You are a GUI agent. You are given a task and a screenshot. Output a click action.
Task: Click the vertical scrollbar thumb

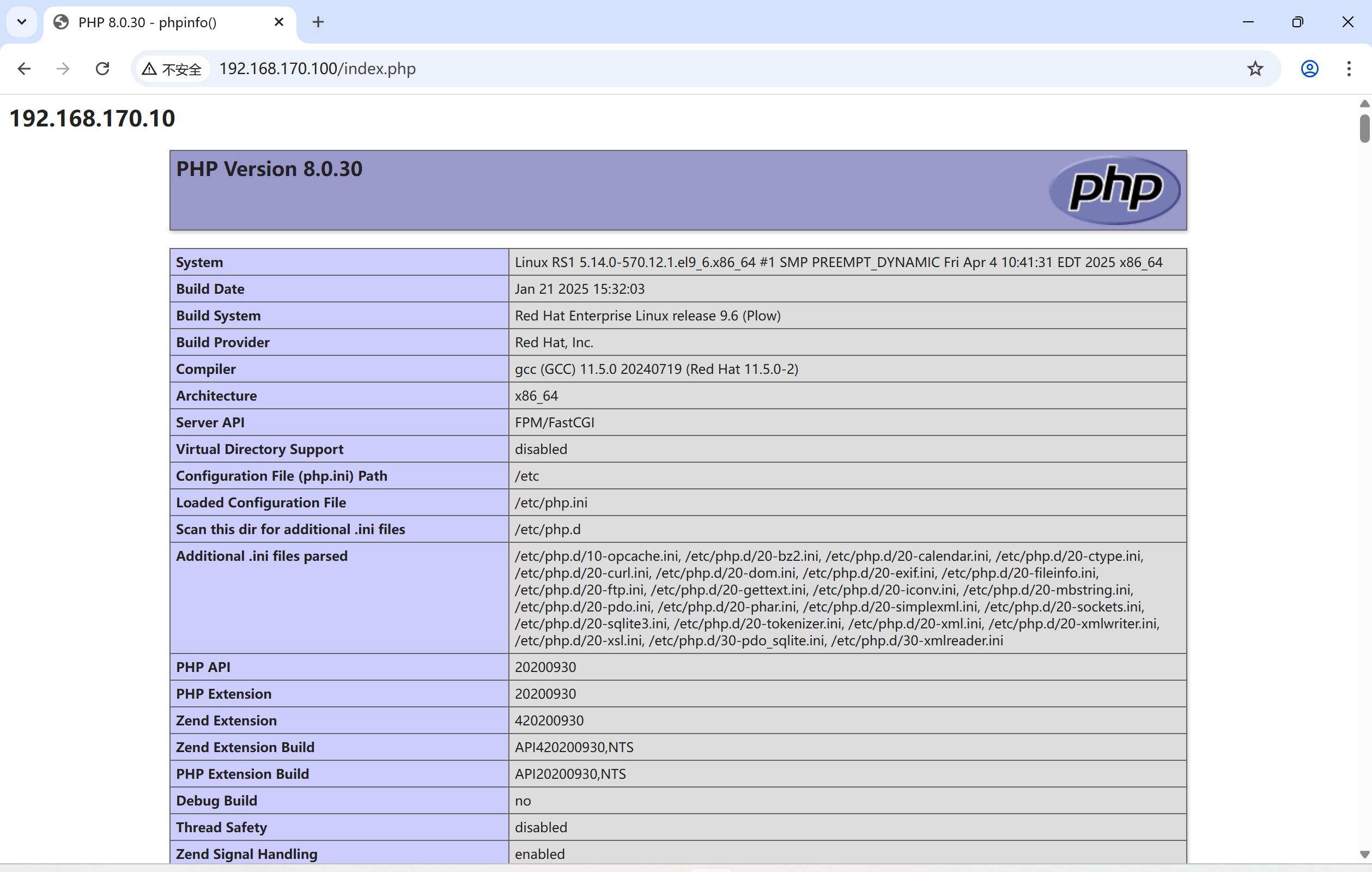(x=1364, y=129)
